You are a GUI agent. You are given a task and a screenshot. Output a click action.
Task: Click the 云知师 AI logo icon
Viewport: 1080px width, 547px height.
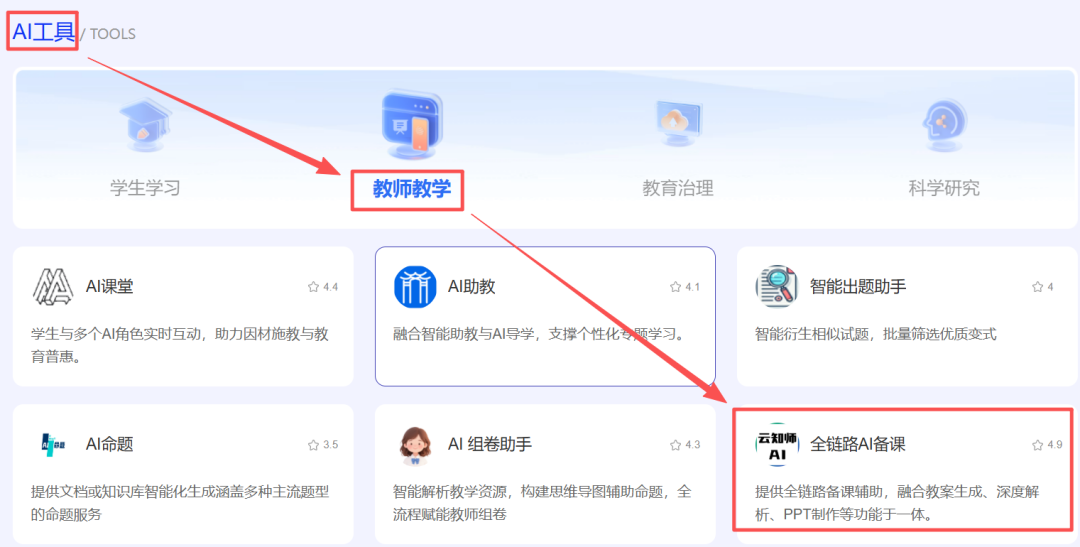(777, 445)
